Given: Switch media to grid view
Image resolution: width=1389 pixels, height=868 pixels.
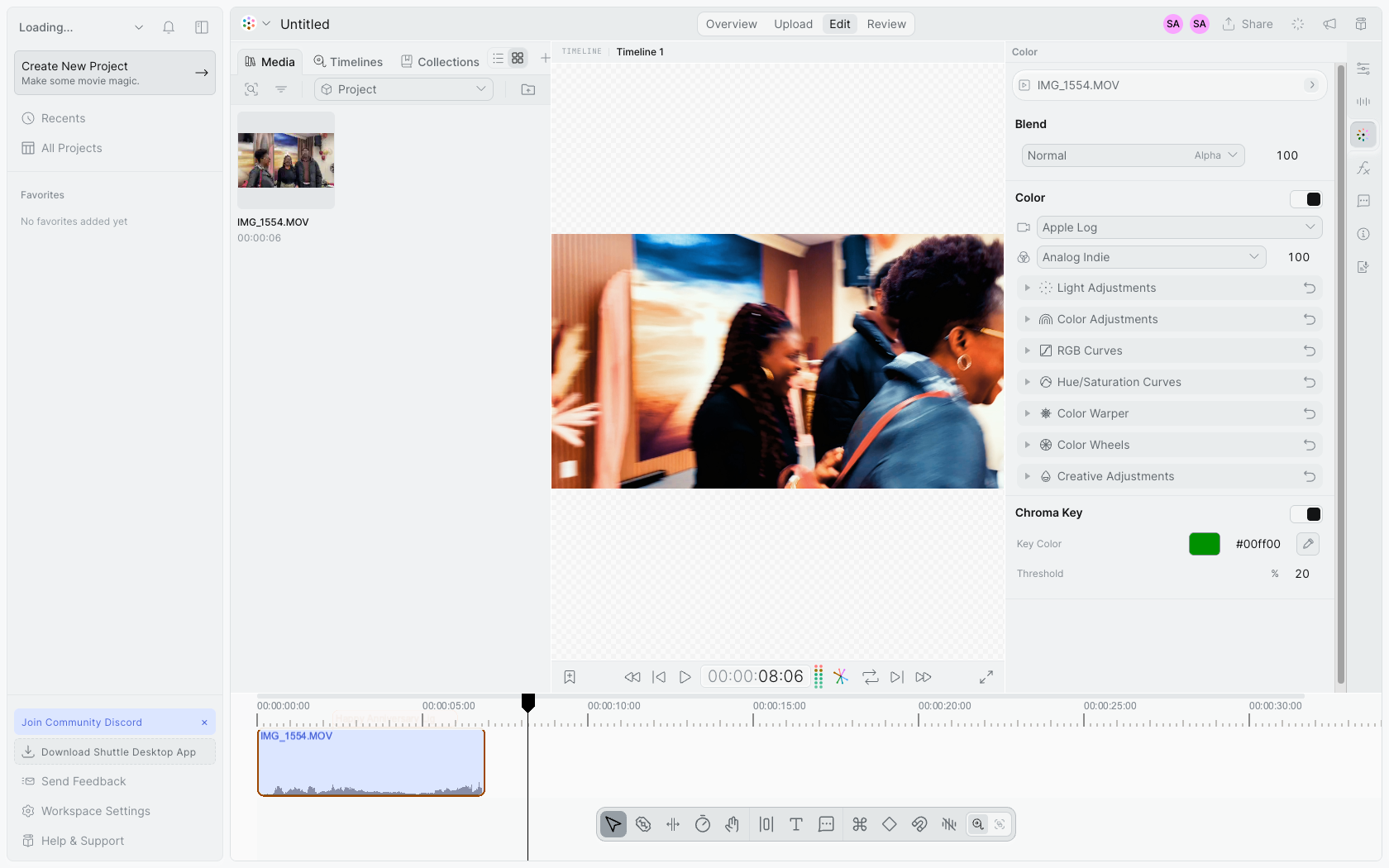Looking at the screenshot, I should point(518,58).
